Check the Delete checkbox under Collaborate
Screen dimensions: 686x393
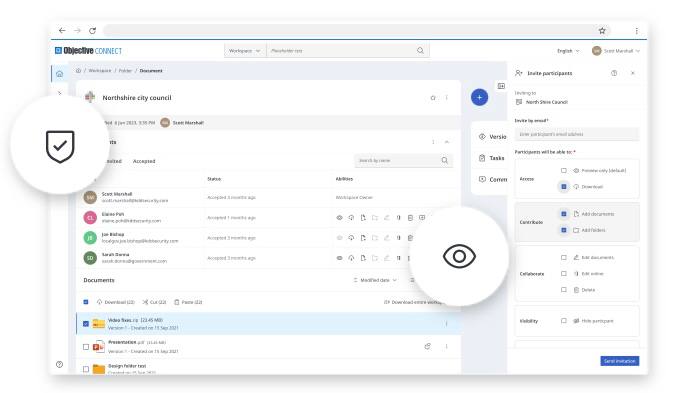pos(564,290)
